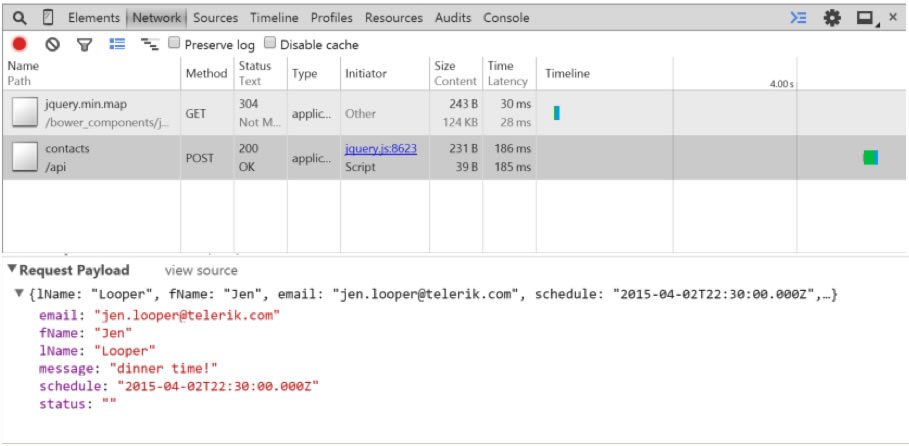This screenshot has height=446, width=909.
Task: Collapse the JSON payload object tree
Action: pyautogui.click(x=20, y=293)
